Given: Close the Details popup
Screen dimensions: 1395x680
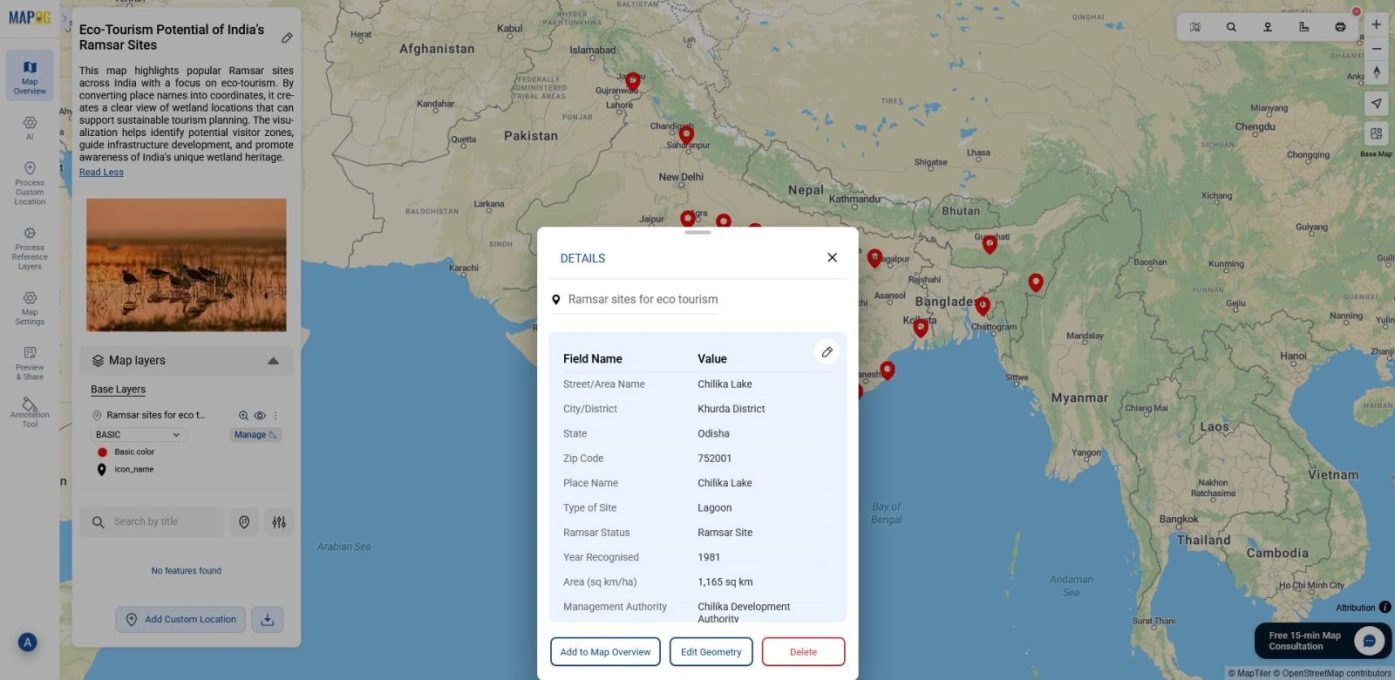Looking at the screenshot, I should coord(832,258).
